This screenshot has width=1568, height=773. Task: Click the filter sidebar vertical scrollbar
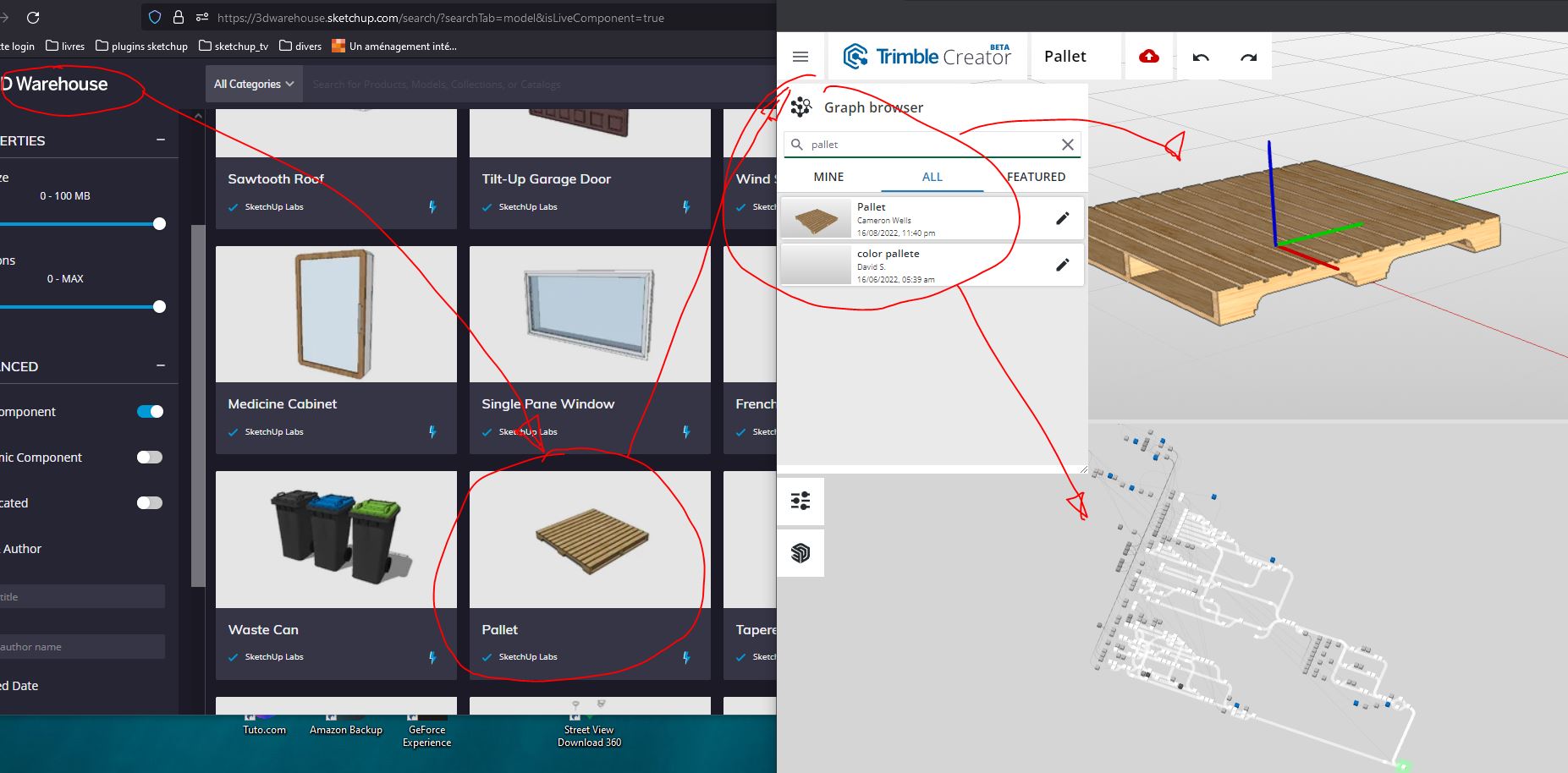click(x=198, y=406)
